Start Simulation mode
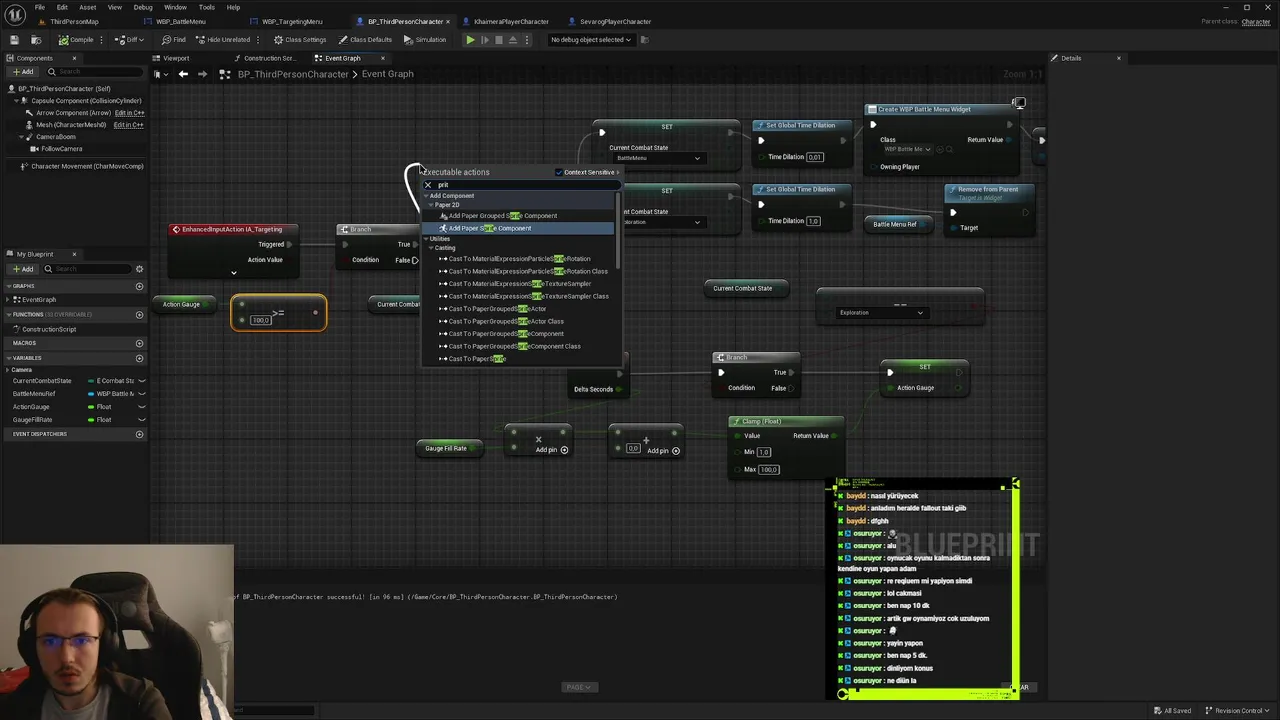This screenshot has height=720, width=1280. coord(425,40)
